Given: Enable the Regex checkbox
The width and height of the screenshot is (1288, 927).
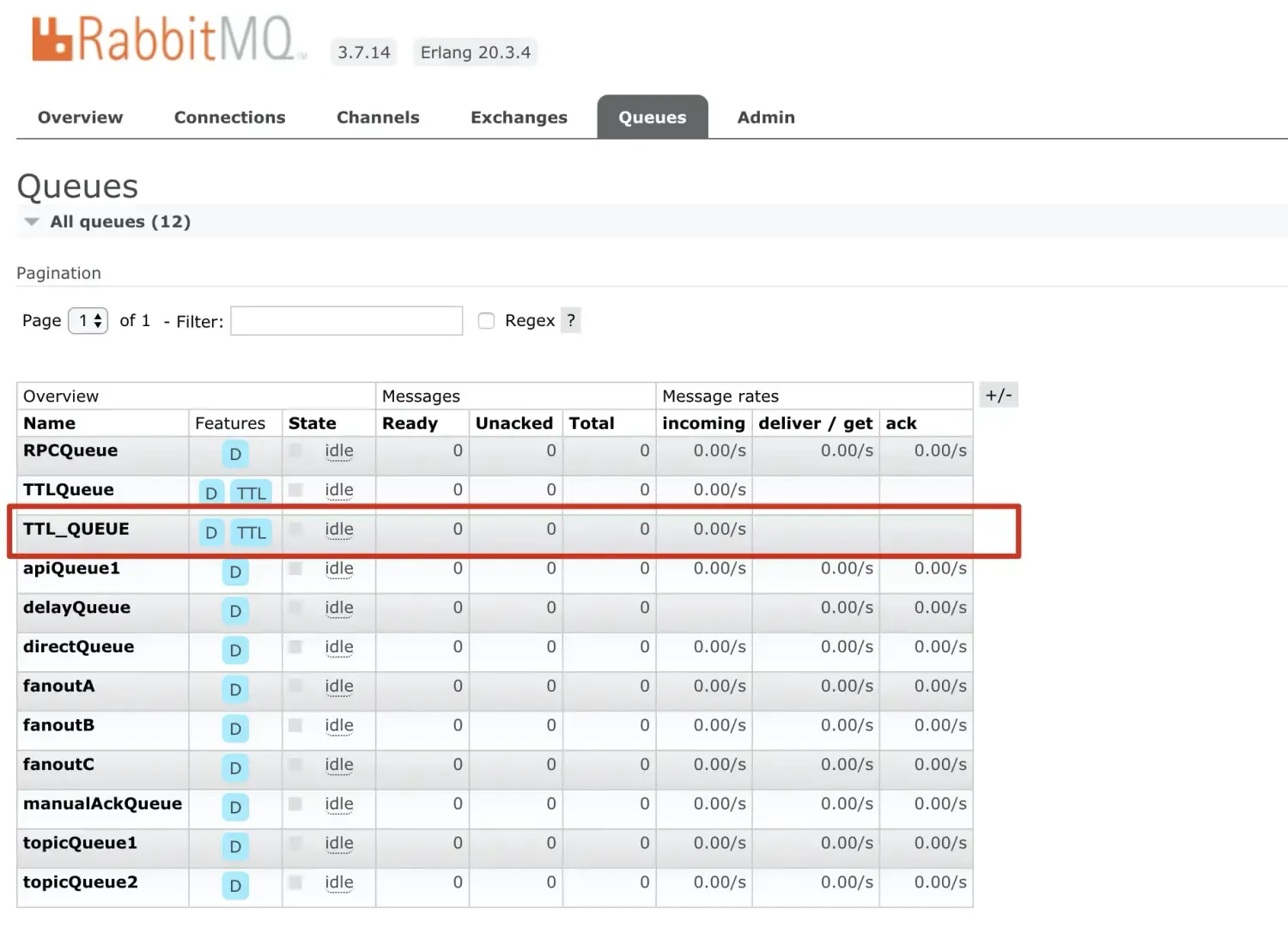Looking at the screenshot, I should click(486, 319).
